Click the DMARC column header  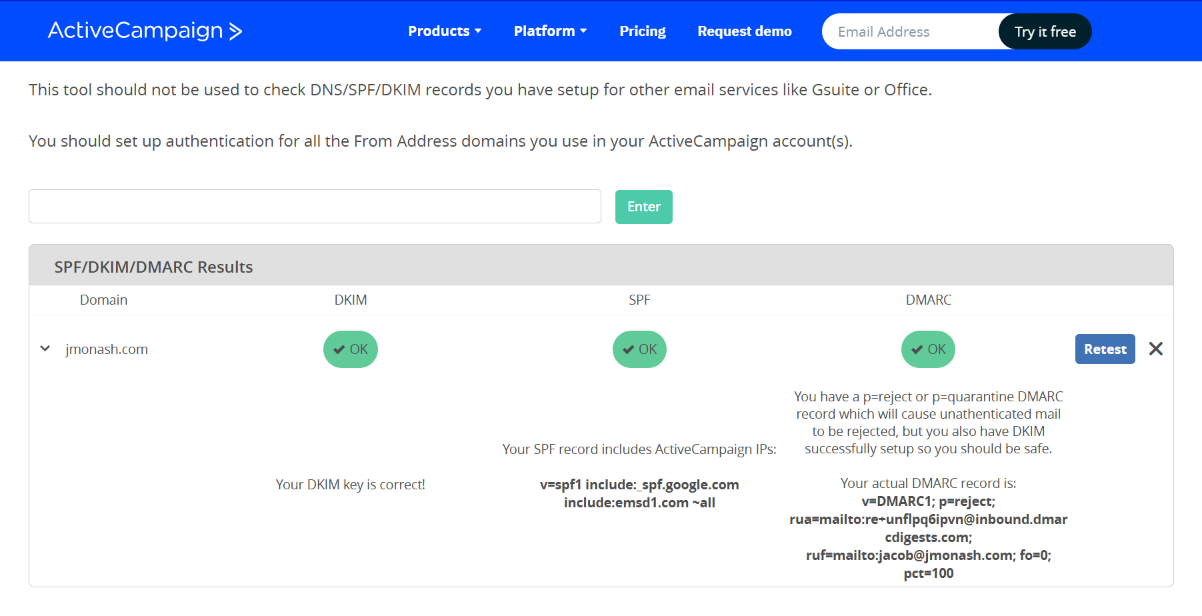pyautogui.click(x=928, y=299)
